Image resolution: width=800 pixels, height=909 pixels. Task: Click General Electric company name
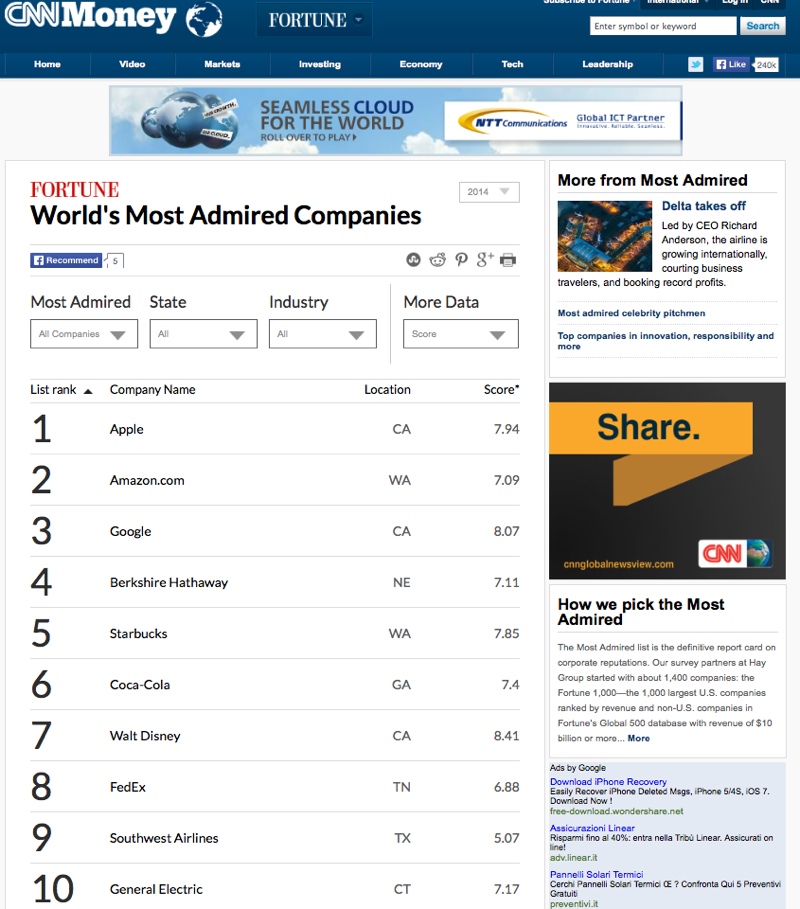tap(157, 889)
